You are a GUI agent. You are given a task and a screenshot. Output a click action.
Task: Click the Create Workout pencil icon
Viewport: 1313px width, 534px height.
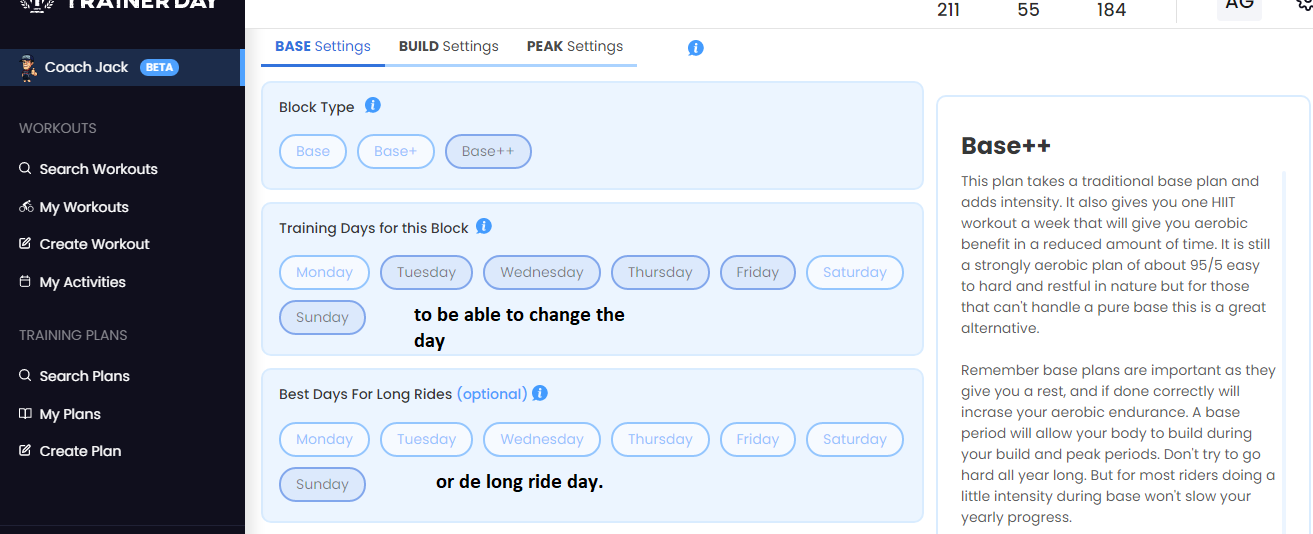pos(26,244)
